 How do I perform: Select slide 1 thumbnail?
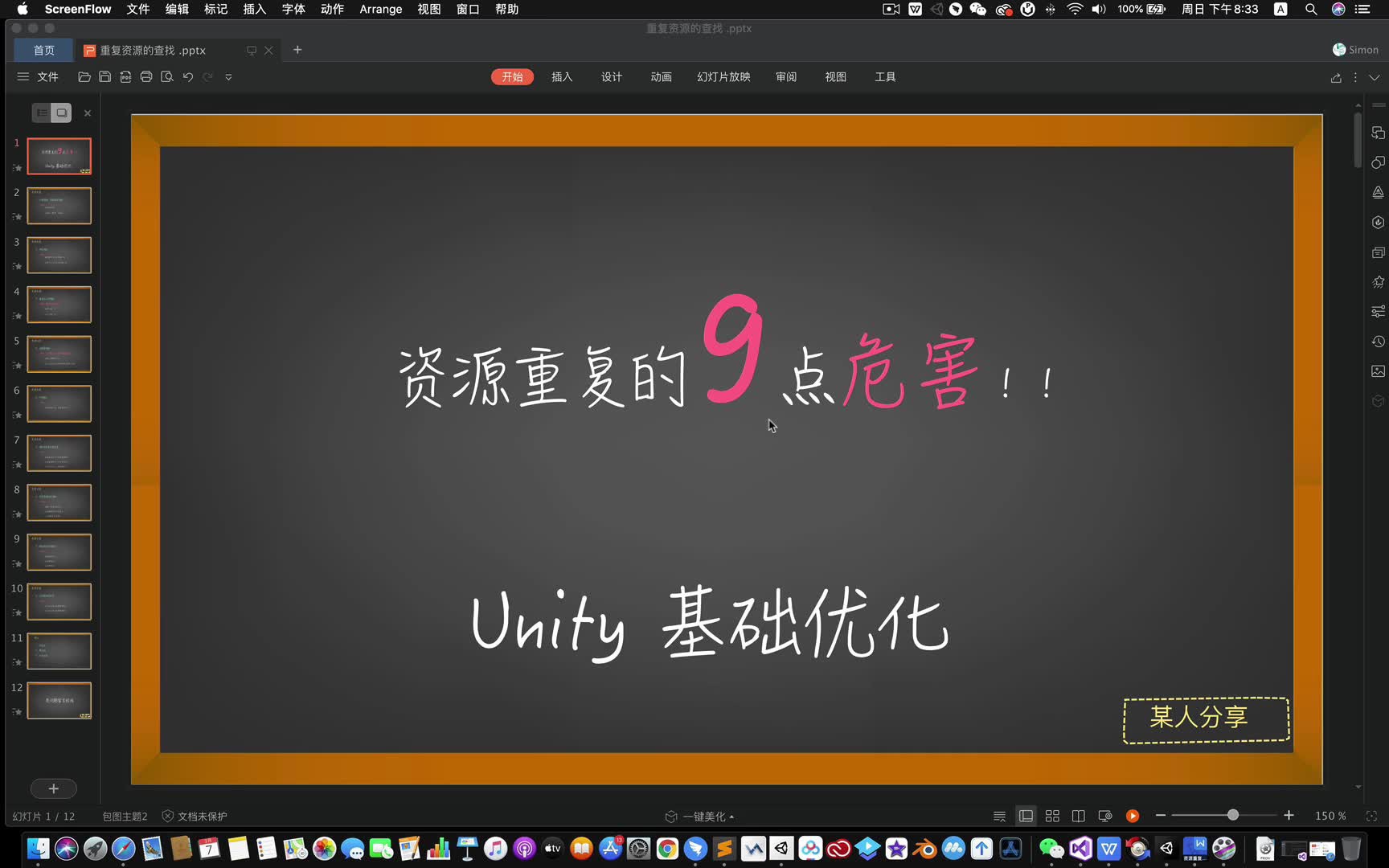[x=59, y=156]
